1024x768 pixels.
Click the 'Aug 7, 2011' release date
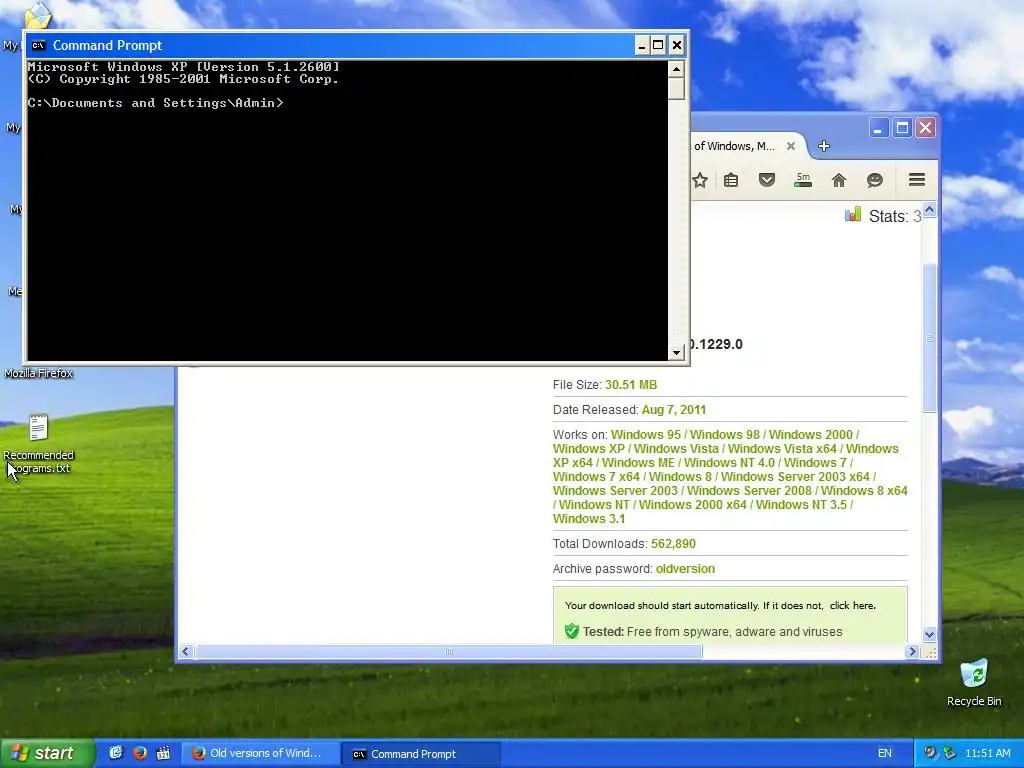point(673,410)
